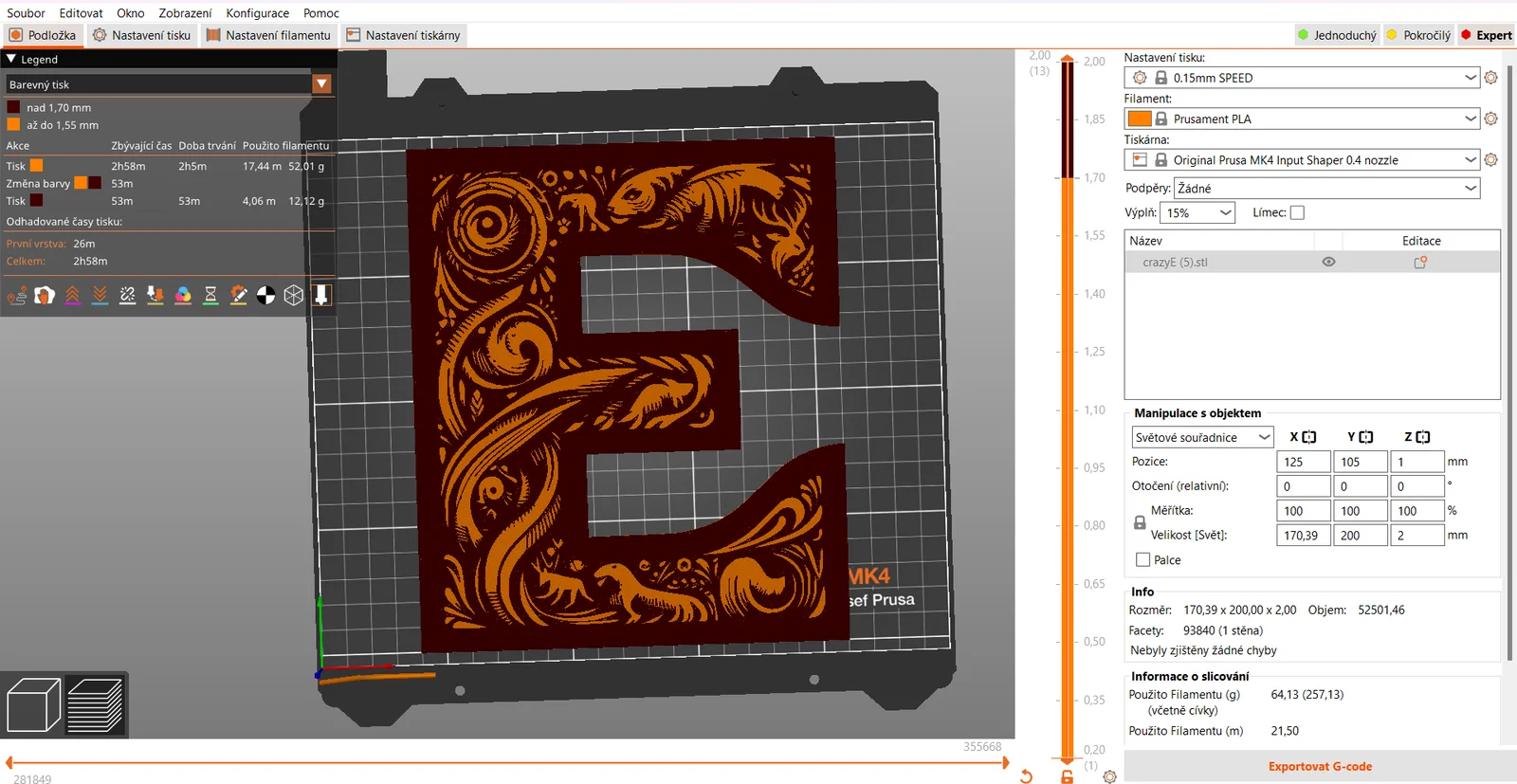Click the left thumb of the horizontal moves slider

(x=9, y=763)
